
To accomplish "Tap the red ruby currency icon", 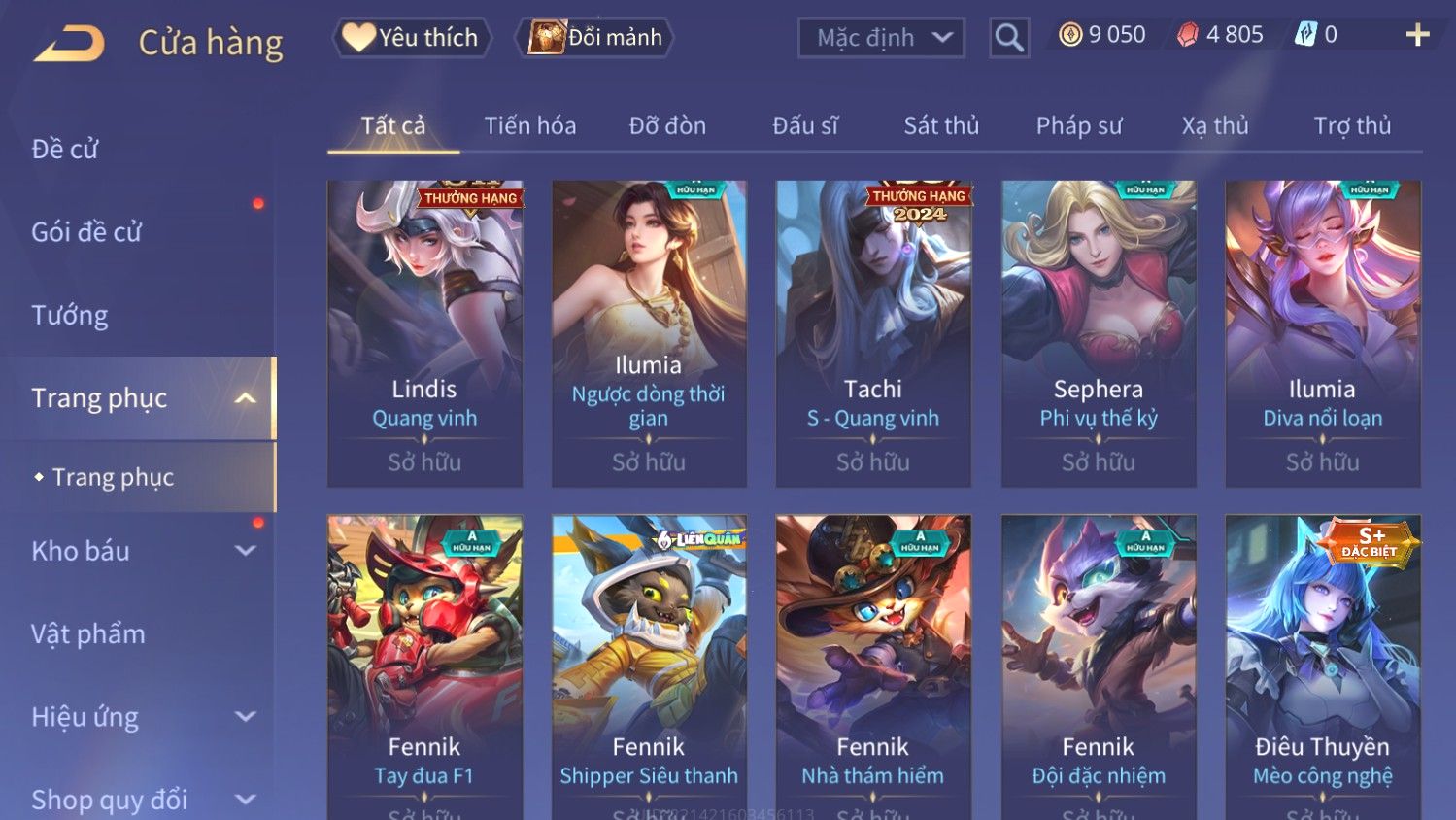I will pos(1187,35).
